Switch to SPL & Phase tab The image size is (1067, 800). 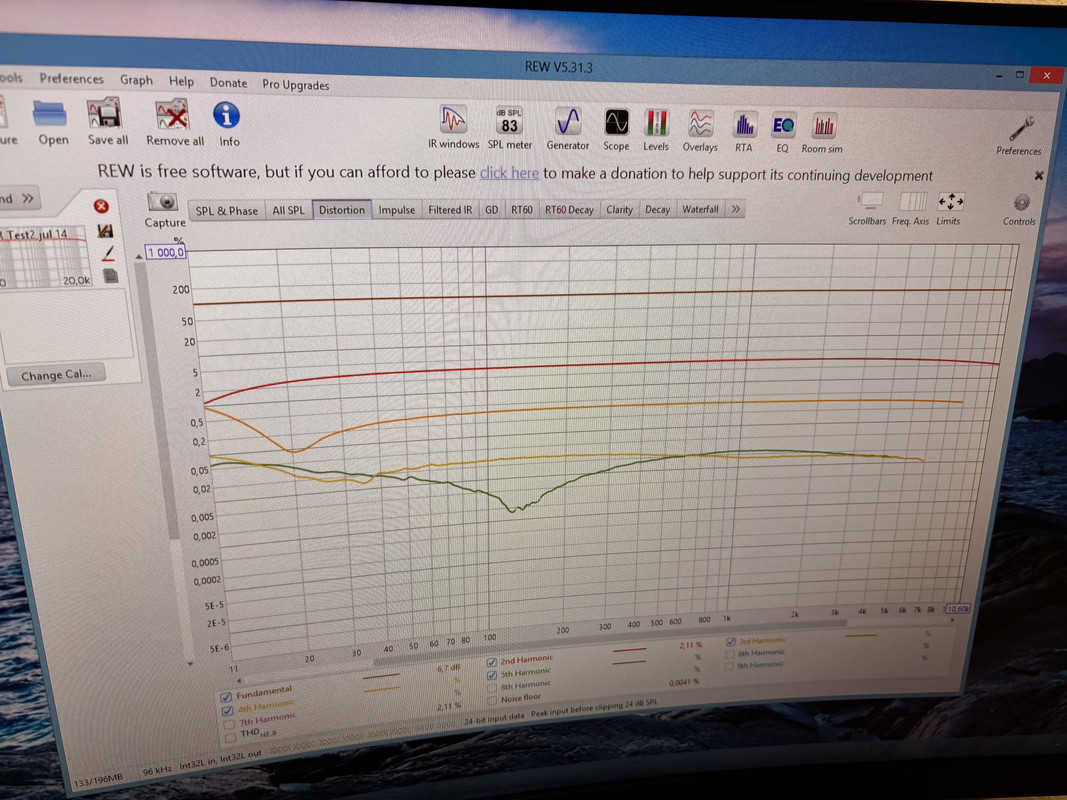point(227,211)
